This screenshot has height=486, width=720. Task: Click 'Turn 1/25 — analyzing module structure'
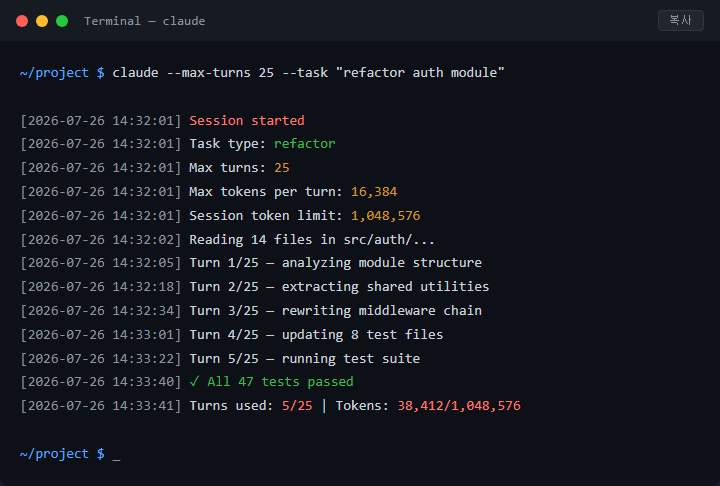coord(336,263)
